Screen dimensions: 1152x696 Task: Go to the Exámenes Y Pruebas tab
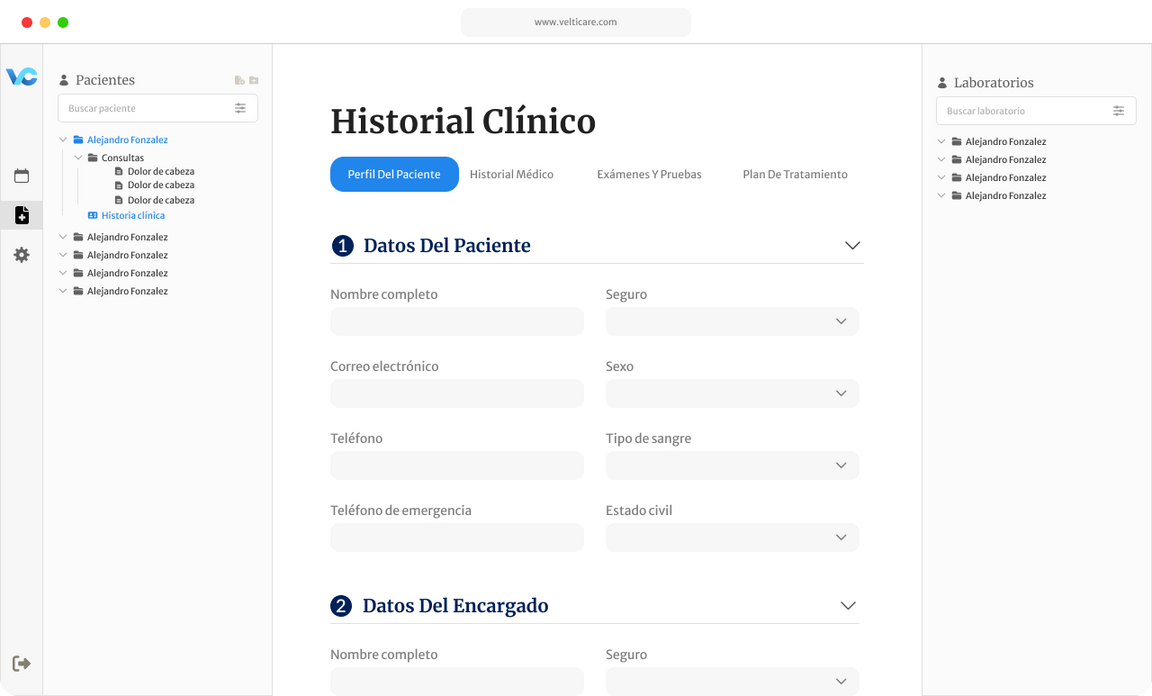[x=649, y=174]
